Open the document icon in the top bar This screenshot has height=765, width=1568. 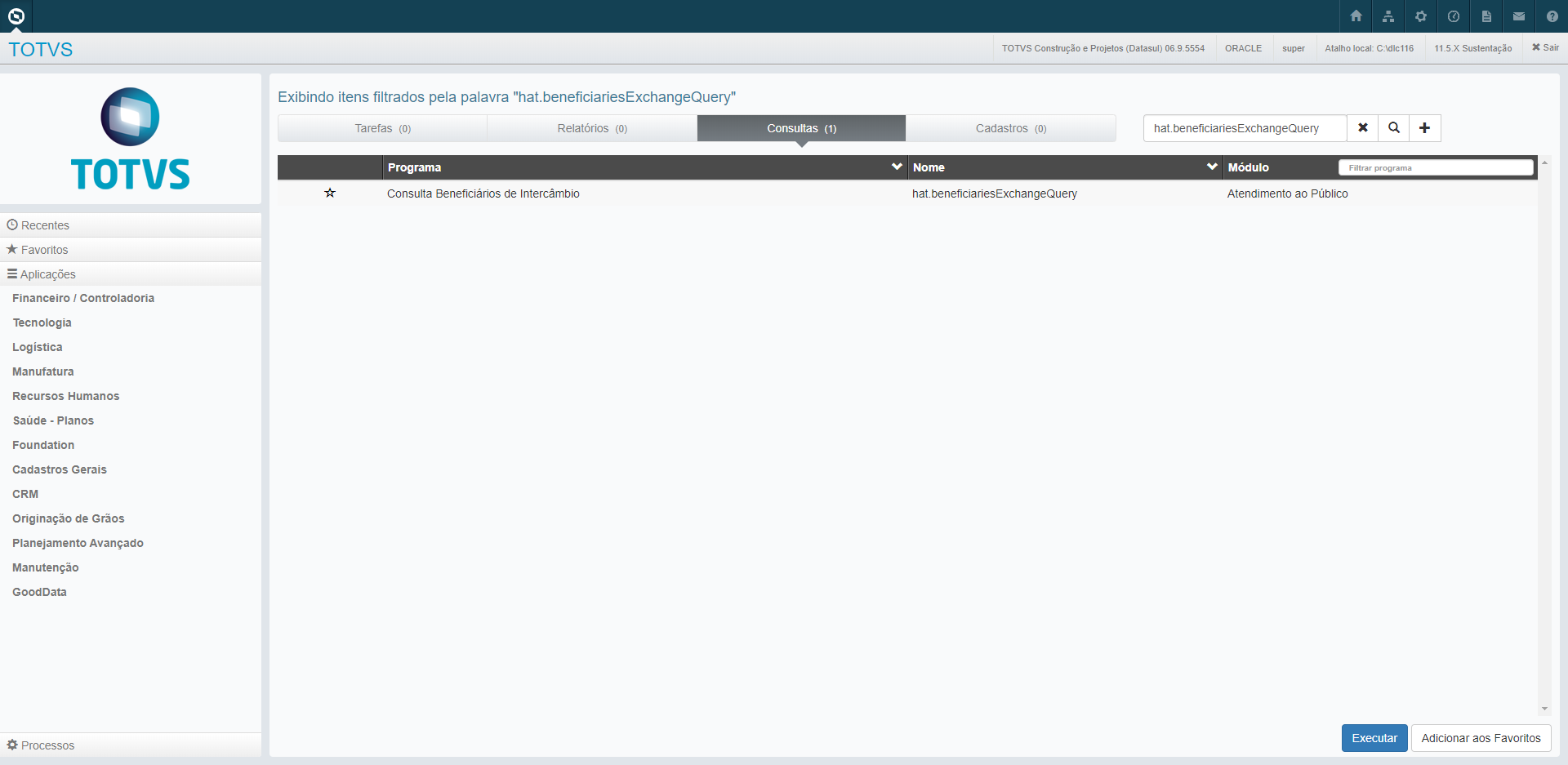[1486, 16]
